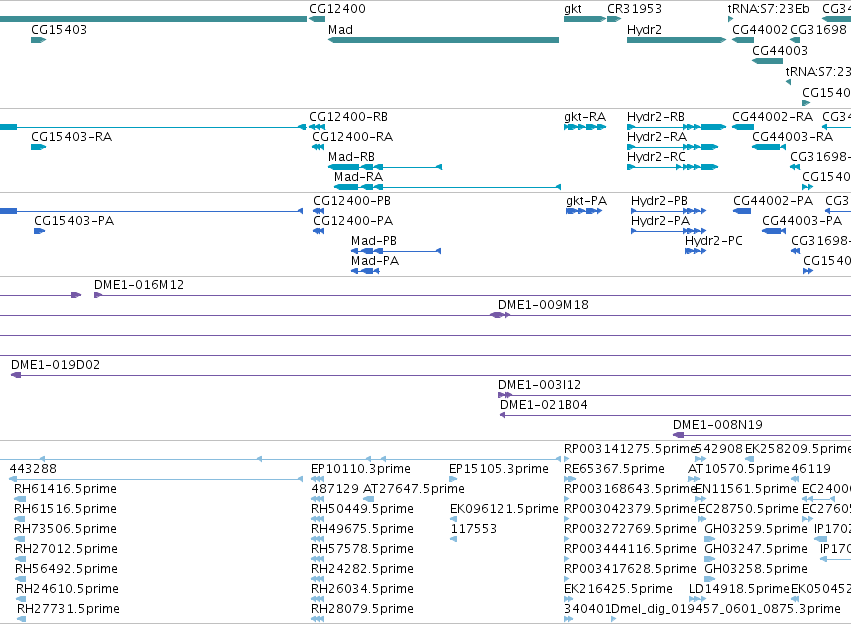Select the CG15403 gene label

click(59, 30)
